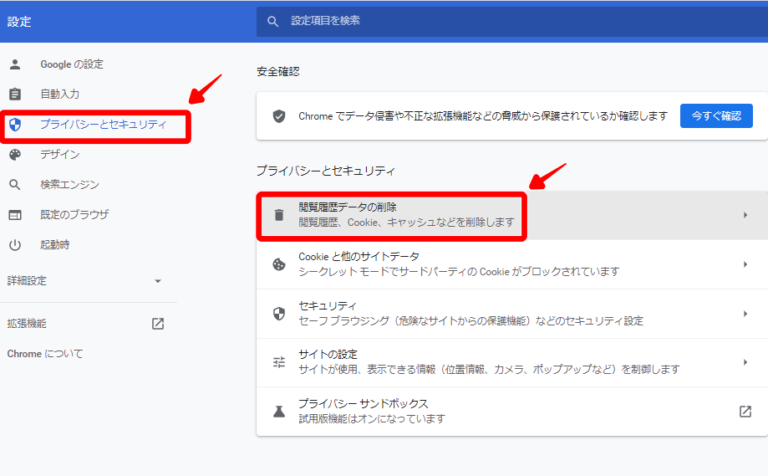Click the shield icon for プライバシーとセキュリティ
The image size is (768, 476).
15,125
